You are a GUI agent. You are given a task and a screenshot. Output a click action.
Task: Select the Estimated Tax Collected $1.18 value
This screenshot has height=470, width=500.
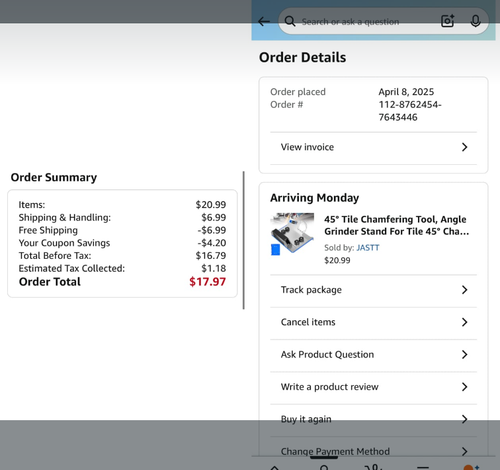pyautogui.click(x=214, y=268)
